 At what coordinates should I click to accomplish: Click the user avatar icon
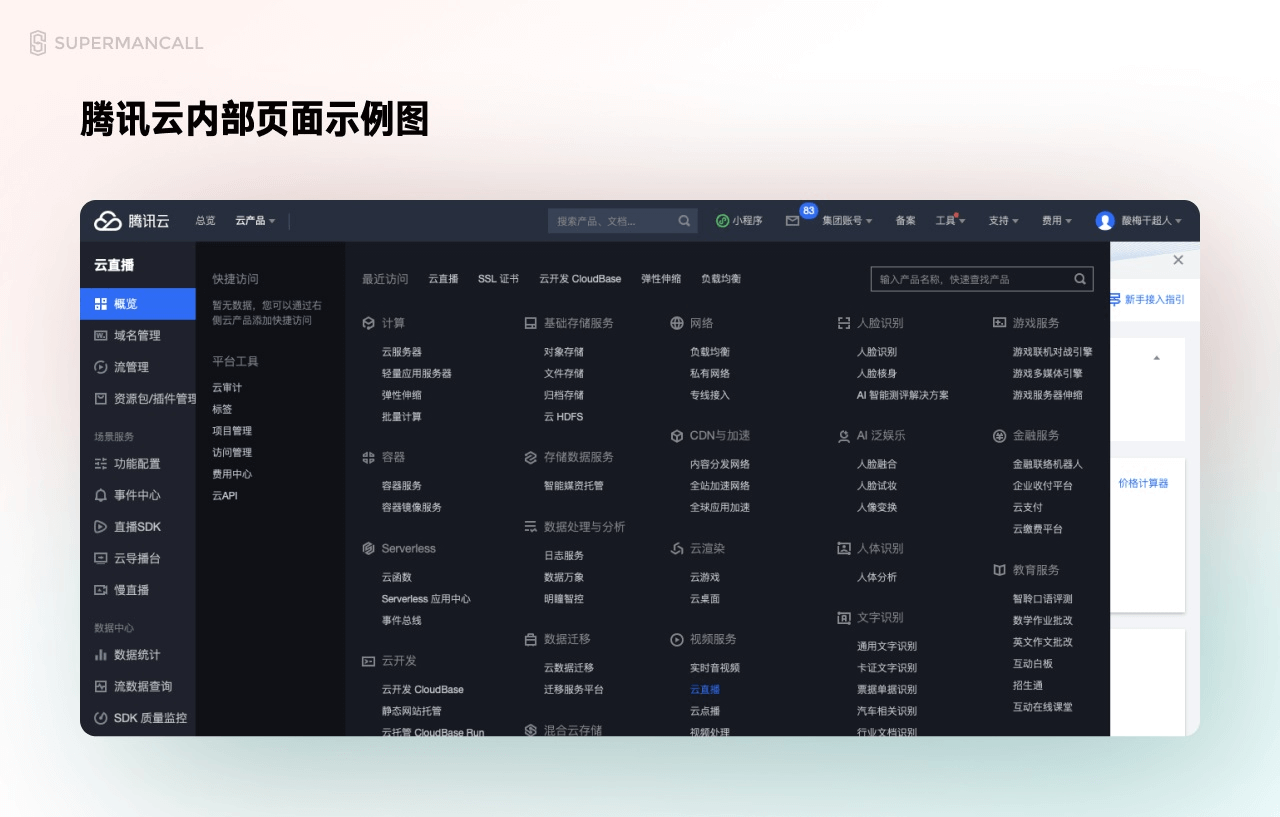[1105, 221]
